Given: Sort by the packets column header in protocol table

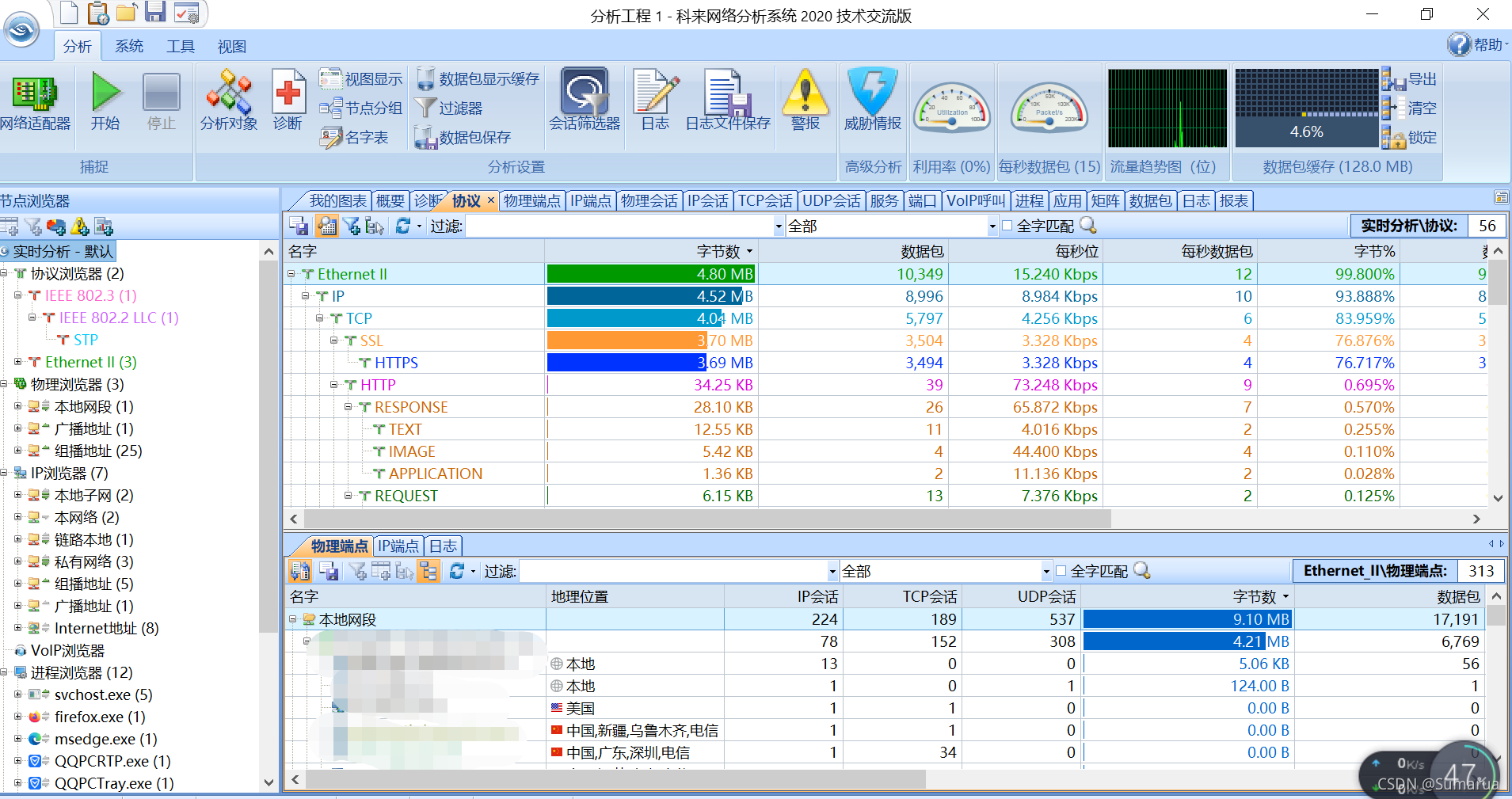Looking at the screenshot, I should (853, 251).
